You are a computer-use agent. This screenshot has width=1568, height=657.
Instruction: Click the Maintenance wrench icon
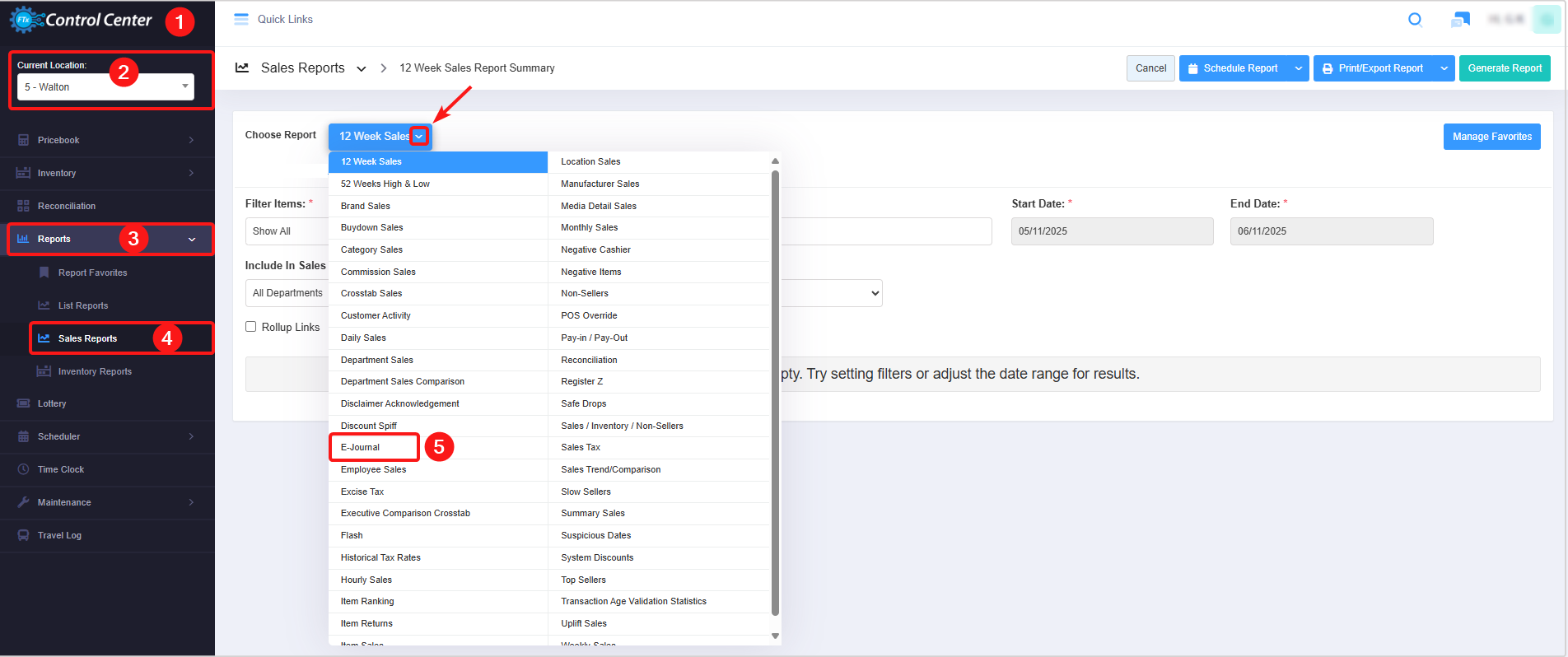coord(23,502)
